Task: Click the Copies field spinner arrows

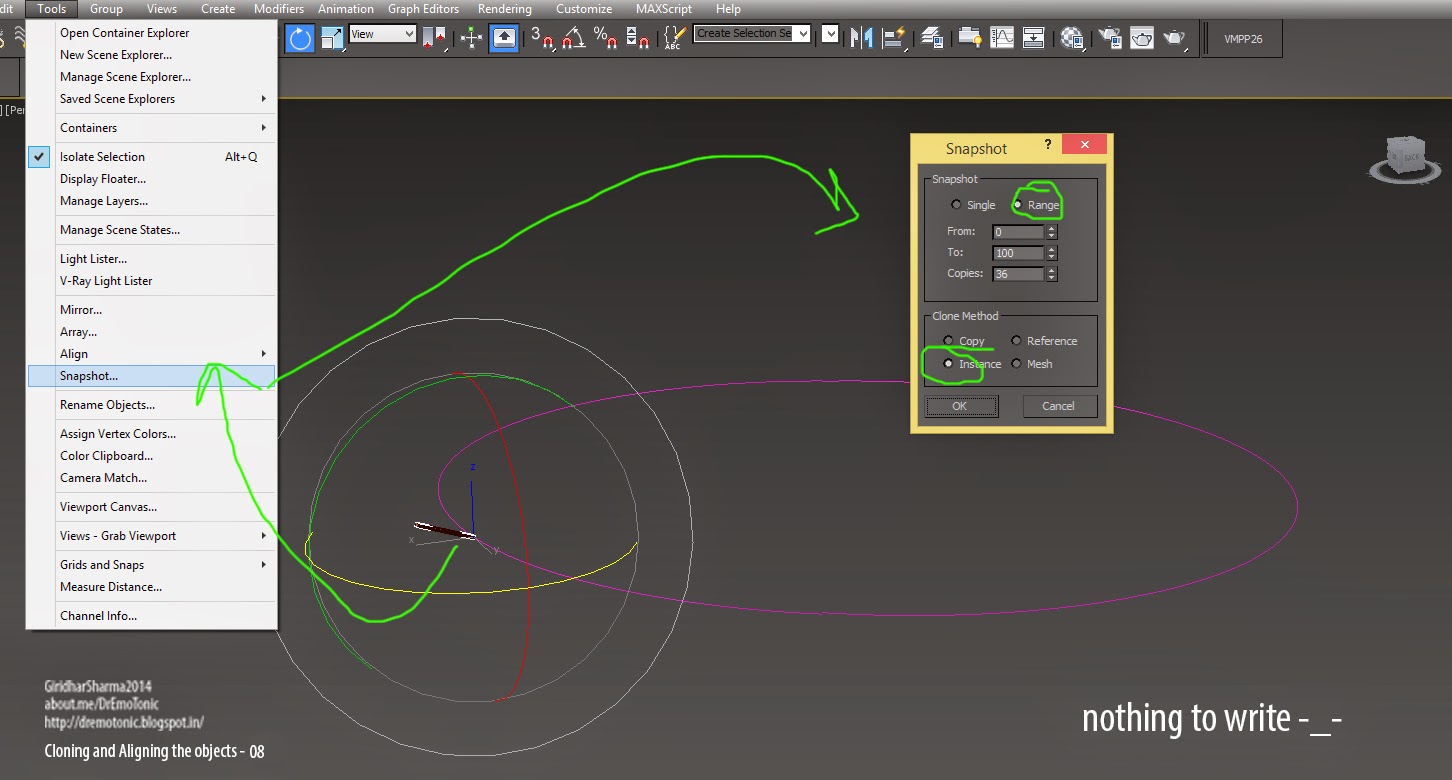Action: pyautogui.click(x=1052, y=274)
